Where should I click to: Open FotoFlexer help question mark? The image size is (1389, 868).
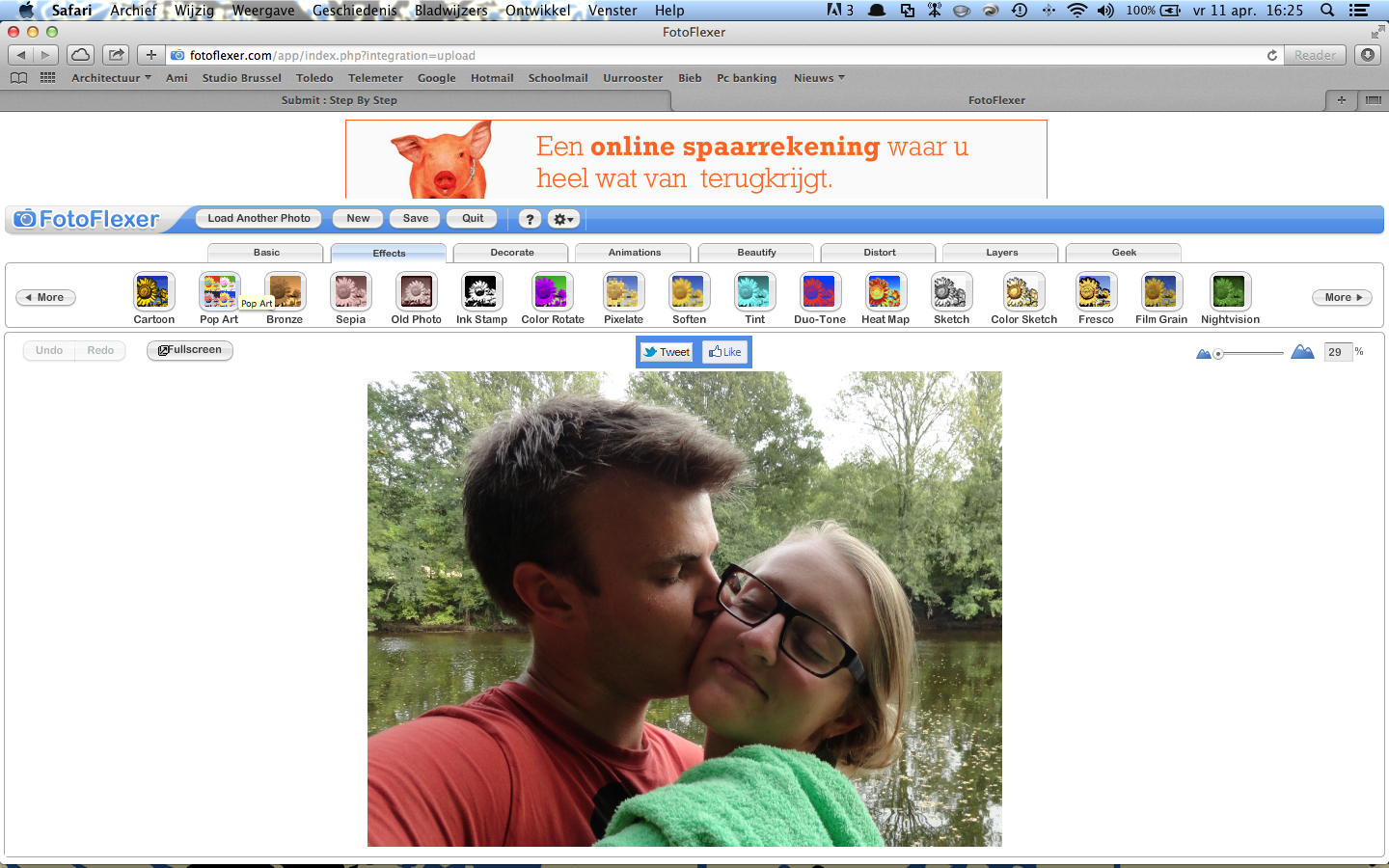pyautogui.click(x=530, y=219)
